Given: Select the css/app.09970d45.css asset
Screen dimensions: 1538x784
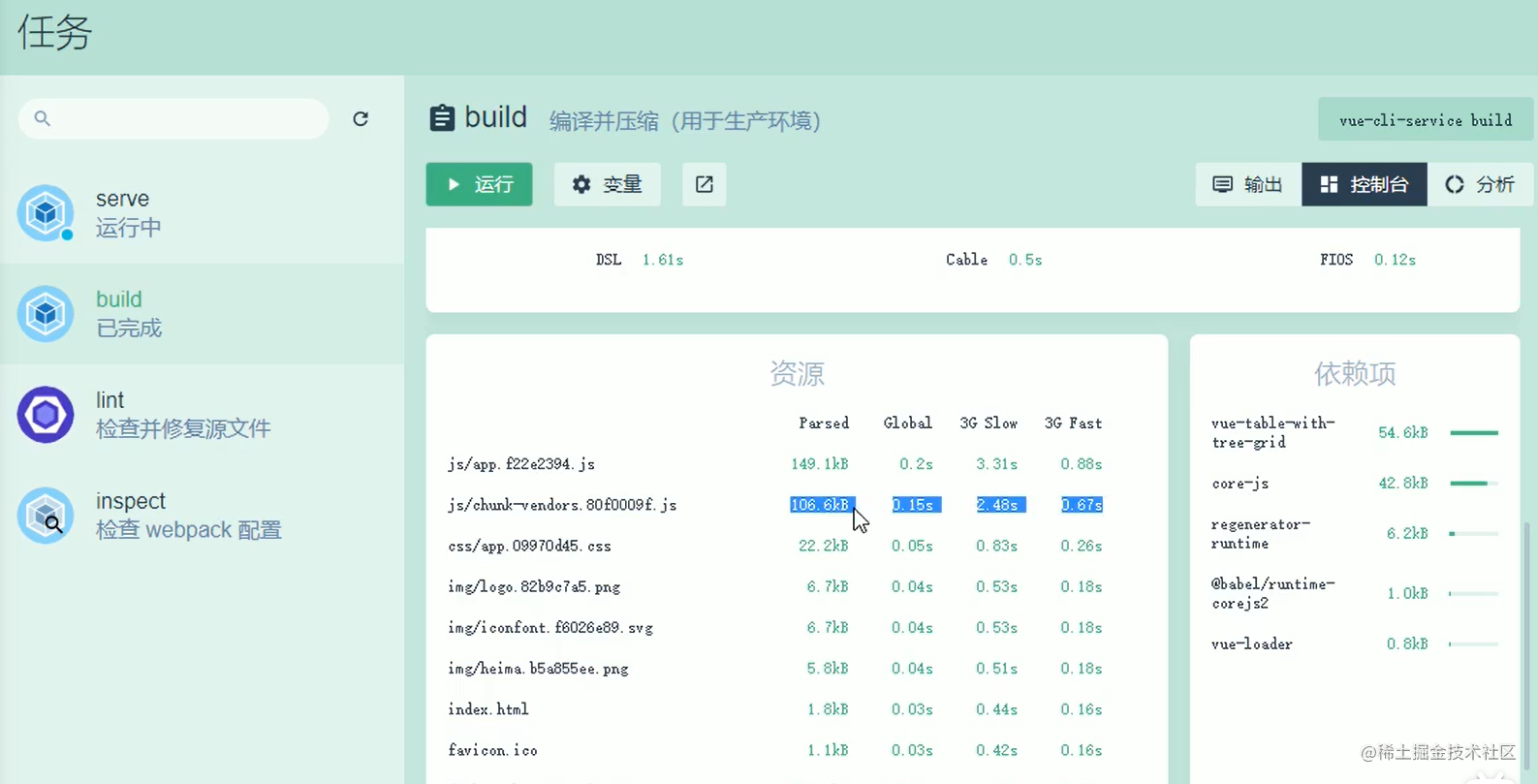Looking at the screenshot, I should tap(529, 546).
